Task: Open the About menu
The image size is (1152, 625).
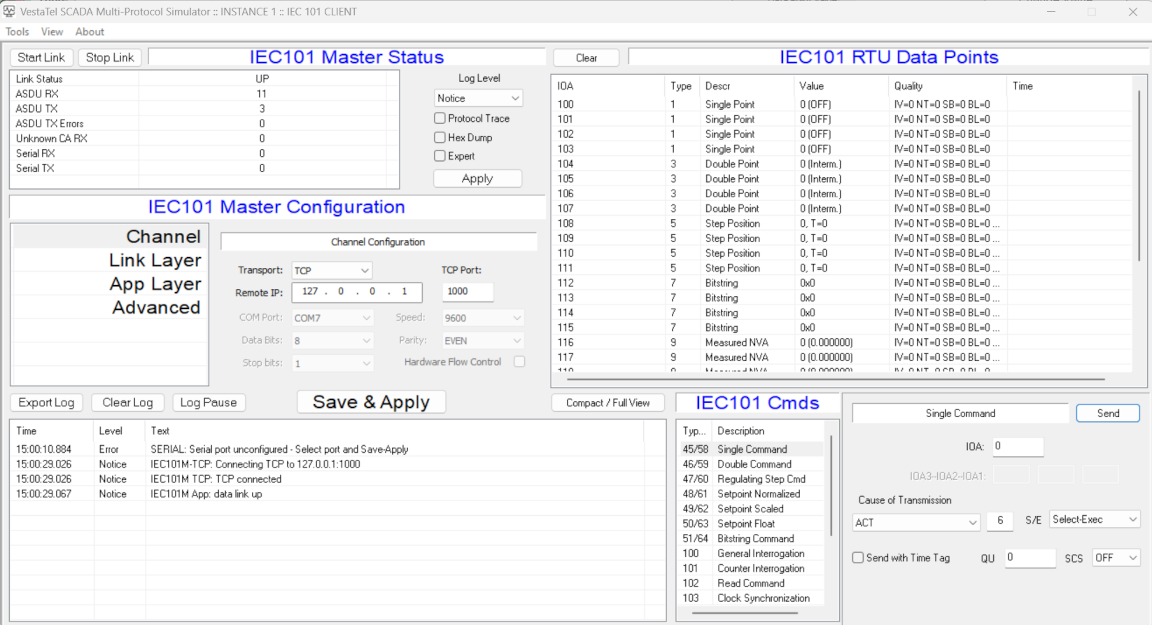Action: pos(90,32)
